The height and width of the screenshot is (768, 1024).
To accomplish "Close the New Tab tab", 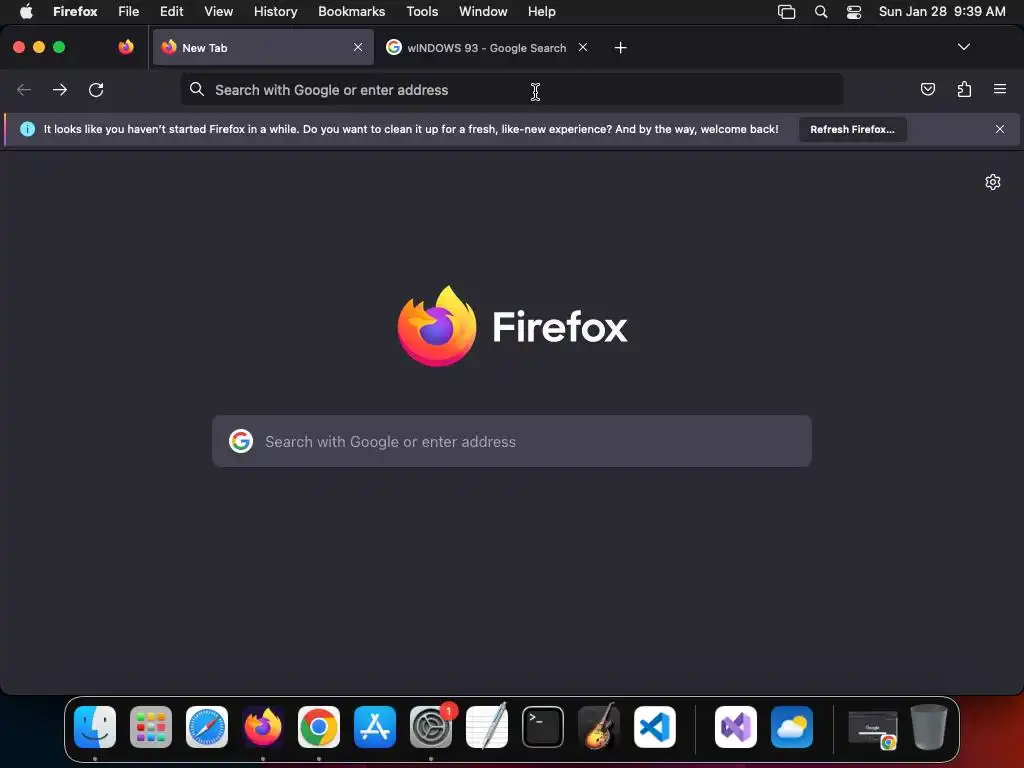I will (x=358, y=47).
